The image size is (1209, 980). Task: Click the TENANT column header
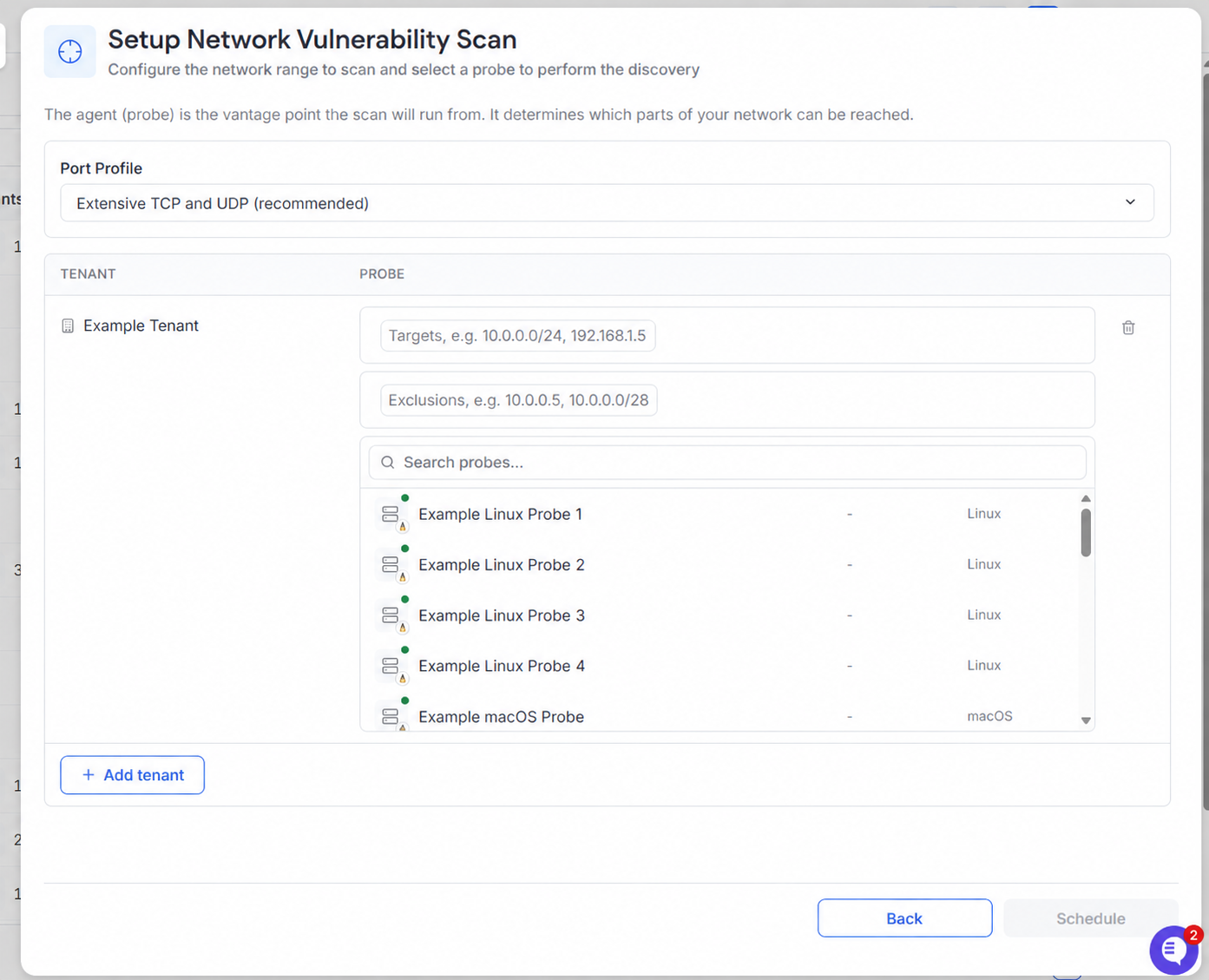pyautogui.click(x=88, y=274)
